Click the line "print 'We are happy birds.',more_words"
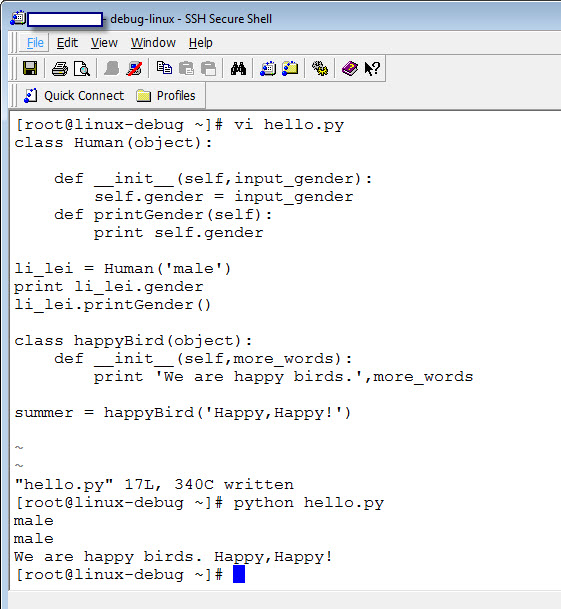Viewport: 561px width, 609px height. [x=284, y=377]
